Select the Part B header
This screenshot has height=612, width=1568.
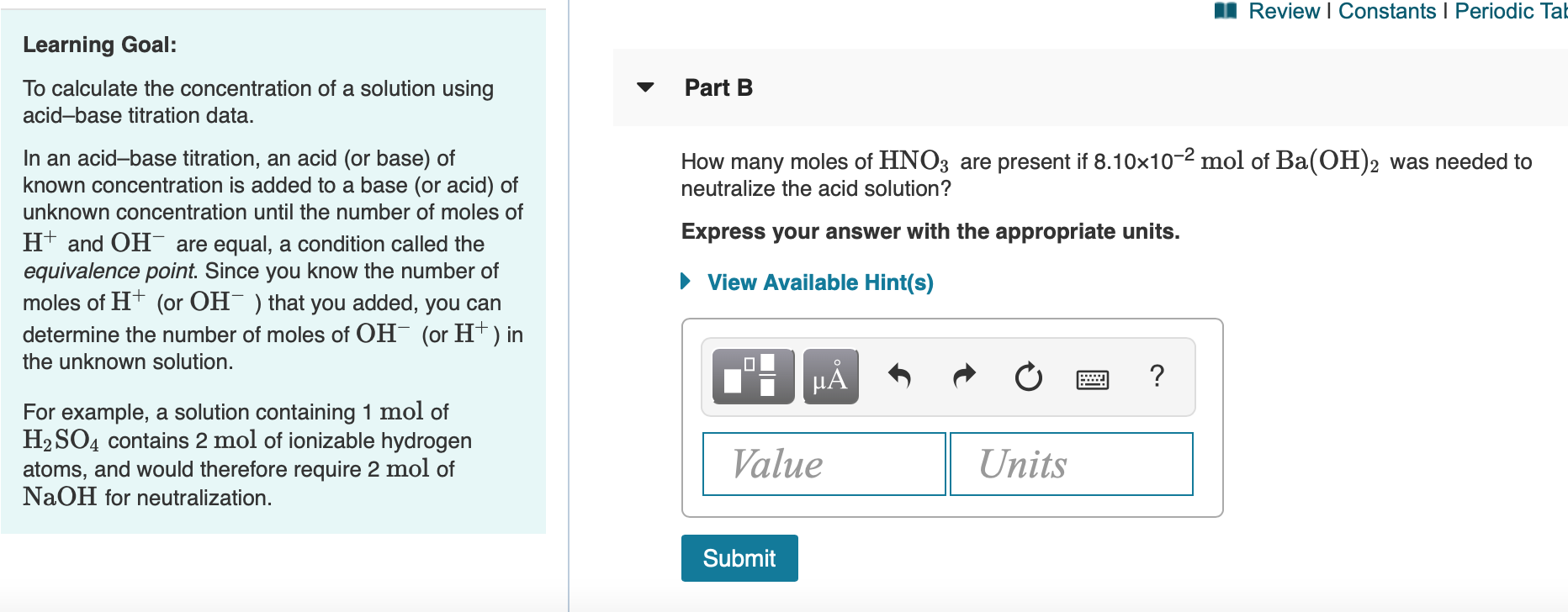tap(718, 87)
